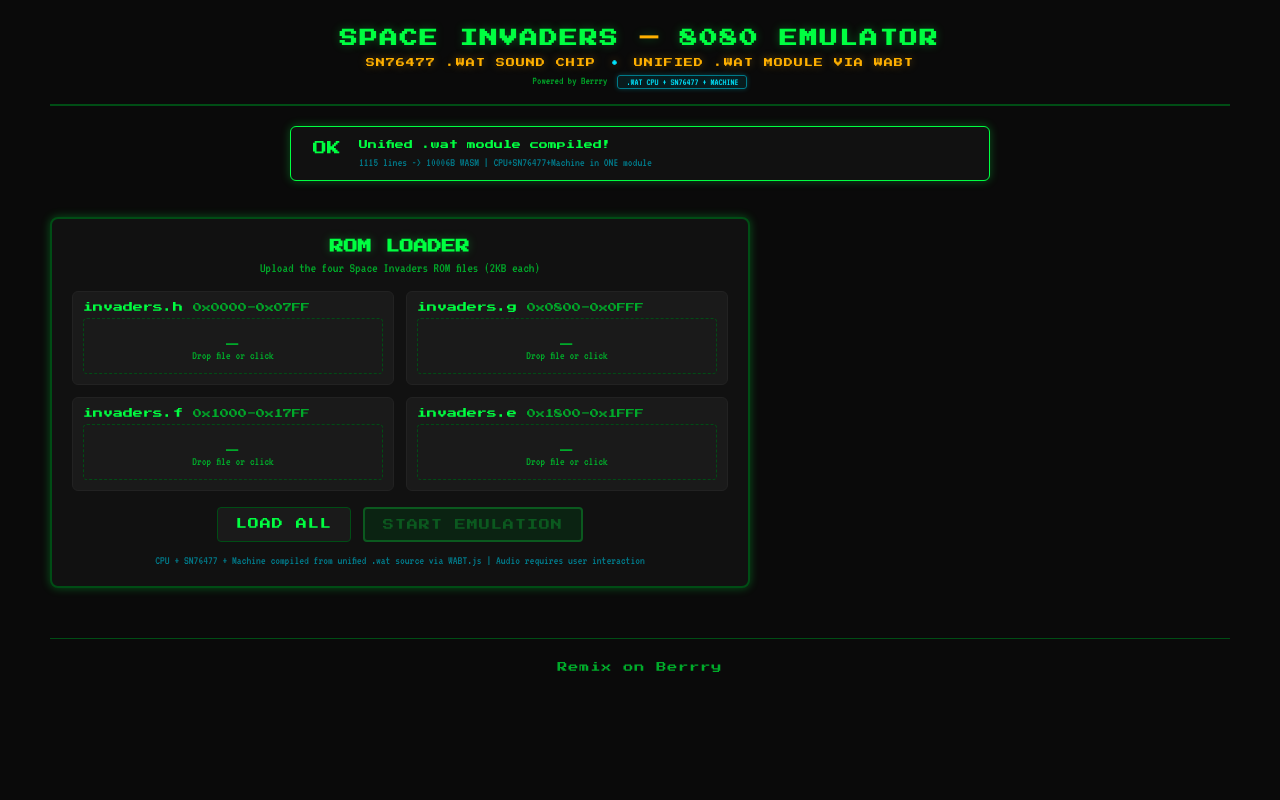The image size is (1280, 800).
Task: Toggle the compiled status banner
Action: click(x=639, y=152)
